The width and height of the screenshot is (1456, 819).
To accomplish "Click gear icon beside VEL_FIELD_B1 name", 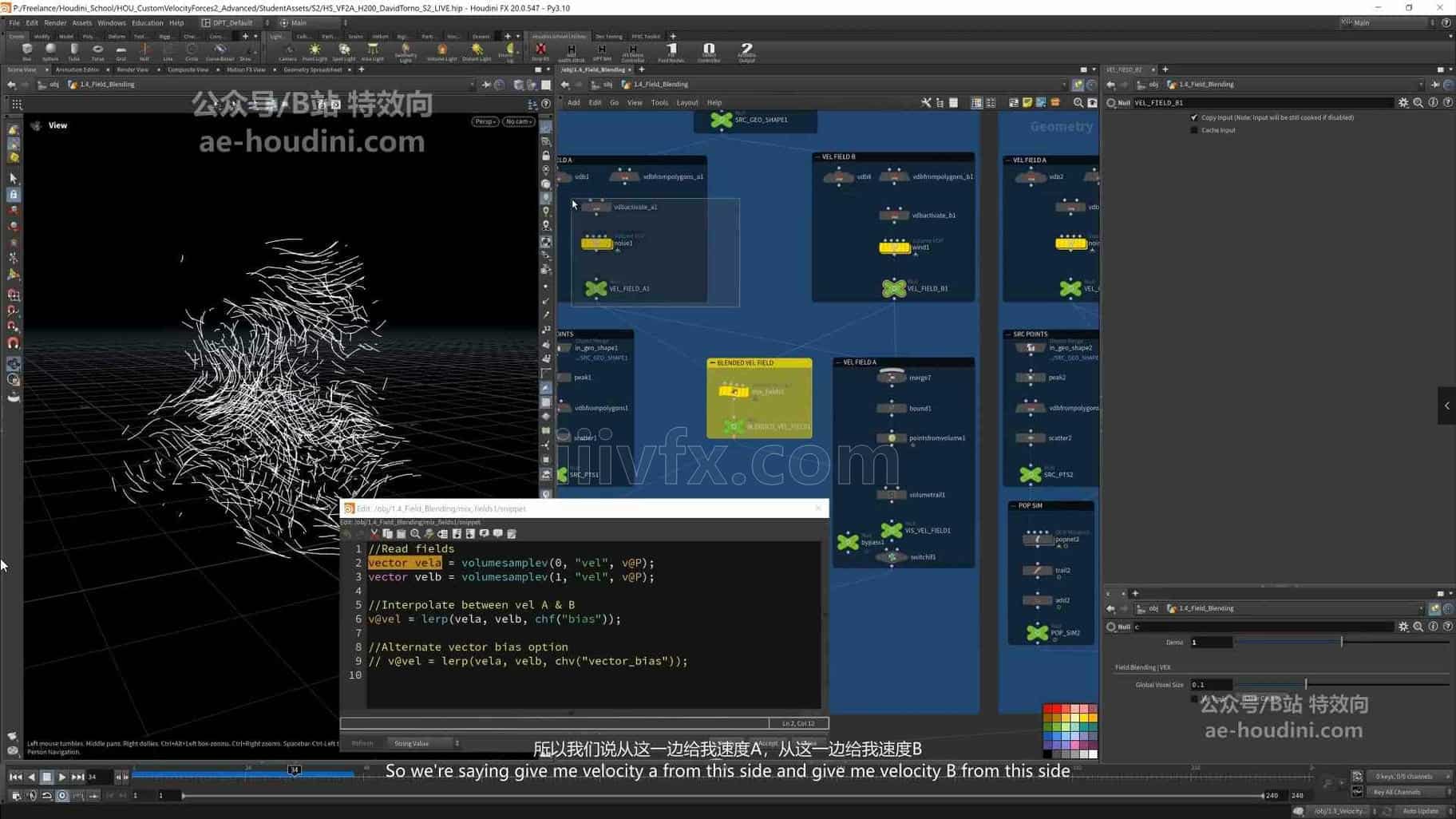I will click(1403, 103).
